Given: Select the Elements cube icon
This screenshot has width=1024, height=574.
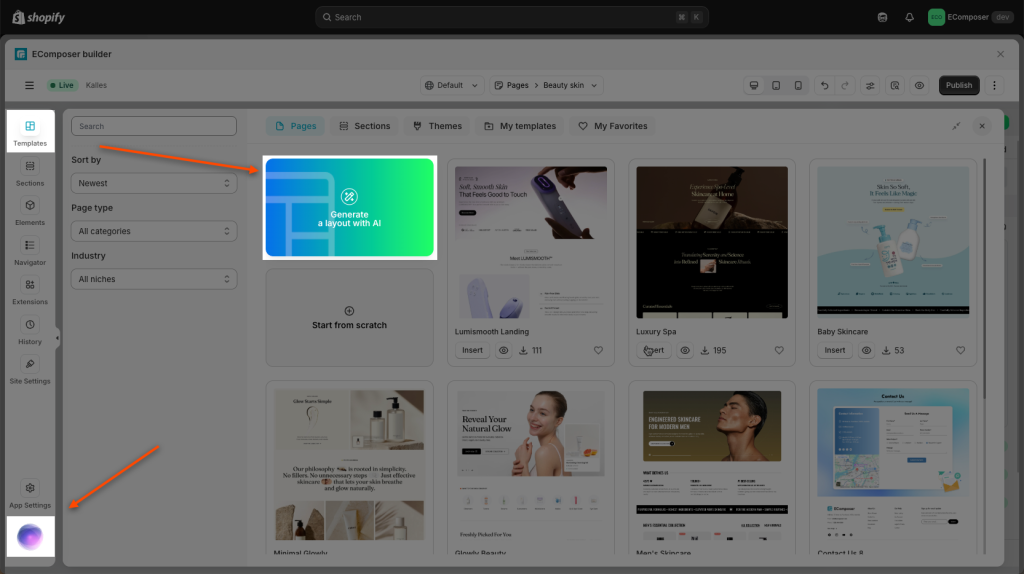Looking at the screenshot, I should pyautogui.click(x=30, y=211).
